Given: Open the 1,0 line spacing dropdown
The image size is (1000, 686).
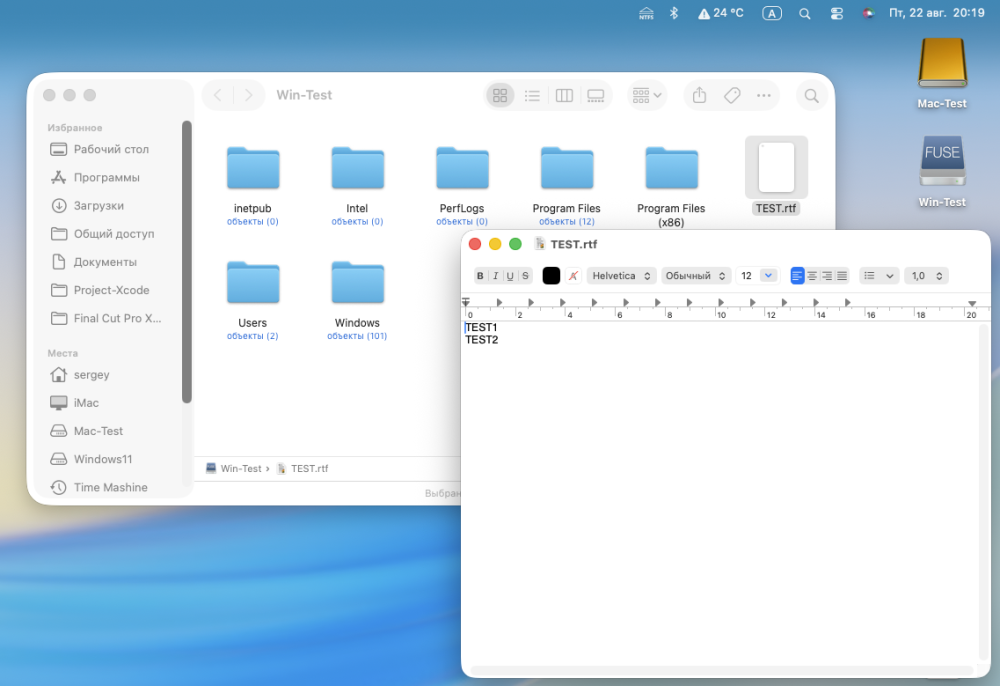Looking at the screenshot, I should (927, 276).
